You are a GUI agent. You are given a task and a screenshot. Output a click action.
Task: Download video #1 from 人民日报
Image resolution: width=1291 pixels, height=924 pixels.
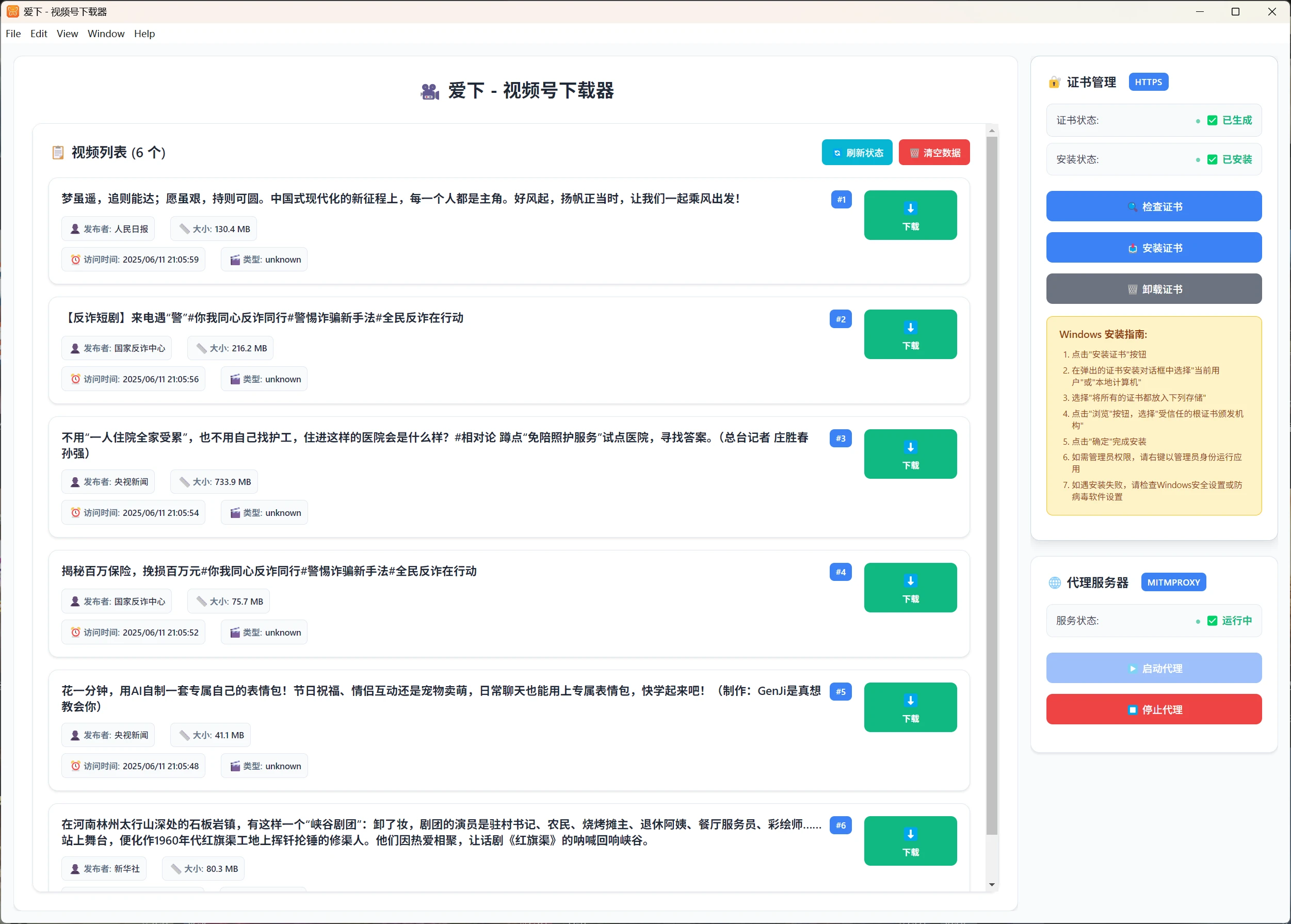910,215
